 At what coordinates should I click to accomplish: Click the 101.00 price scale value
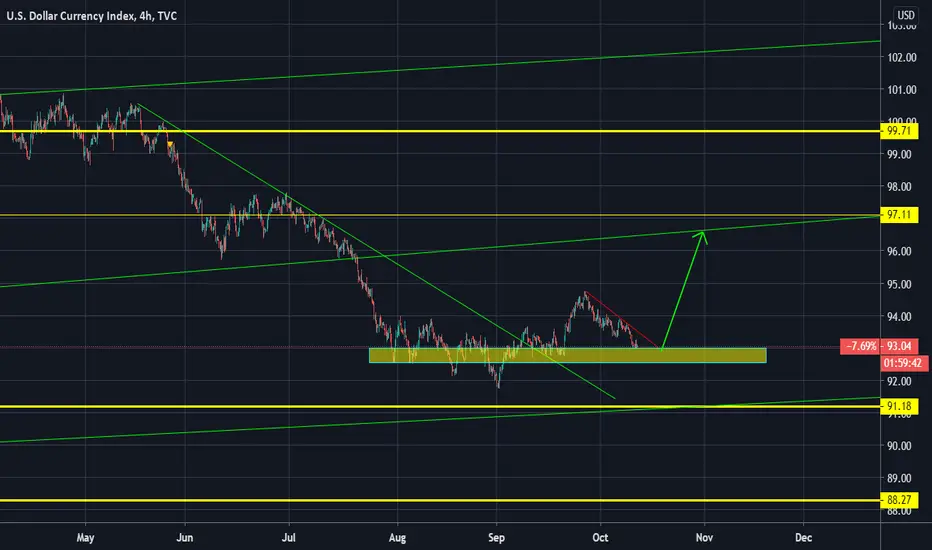click(902, 90)
